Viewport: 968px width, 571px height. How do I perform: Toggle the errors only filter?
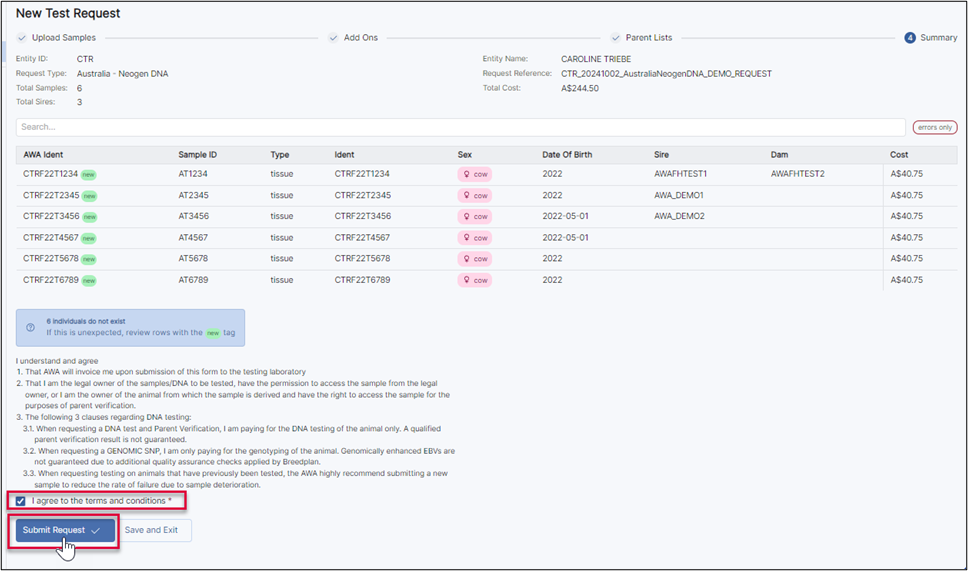[935, 127]
